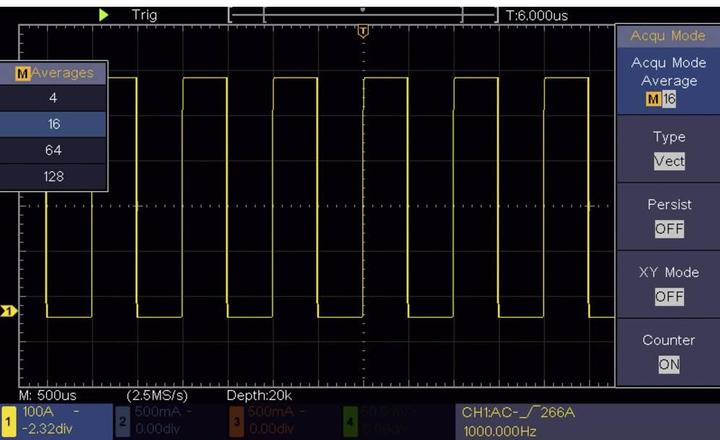This screenshot has height=440, width=720.
Task: Click the orange T trigger position marker
Action: (x=363, y=31)
